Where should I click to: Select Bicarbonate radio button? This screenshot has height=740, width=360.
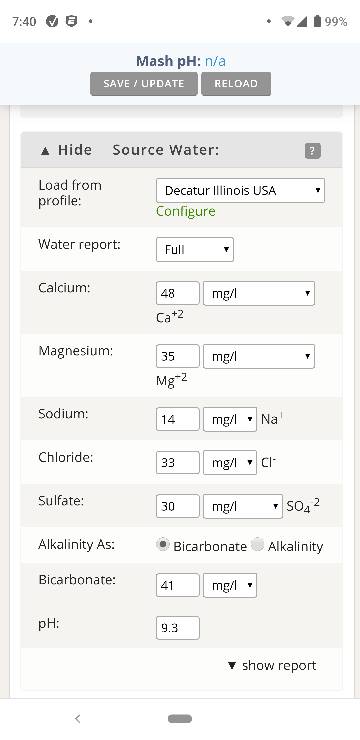[x=163, y=545]
